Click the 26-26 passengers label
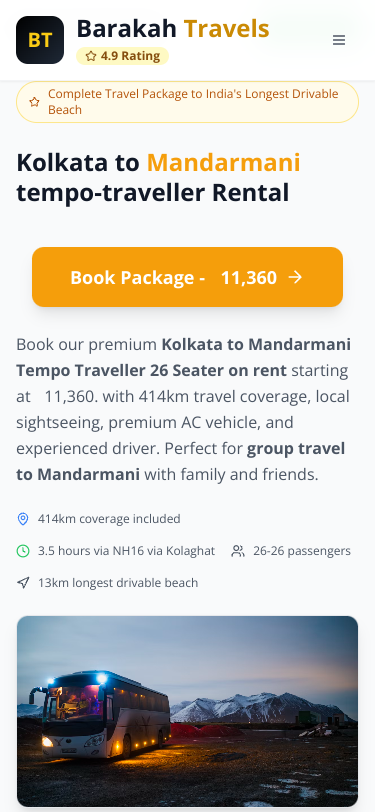Screen dimensions: 375x812 click(x=302, y=551)
